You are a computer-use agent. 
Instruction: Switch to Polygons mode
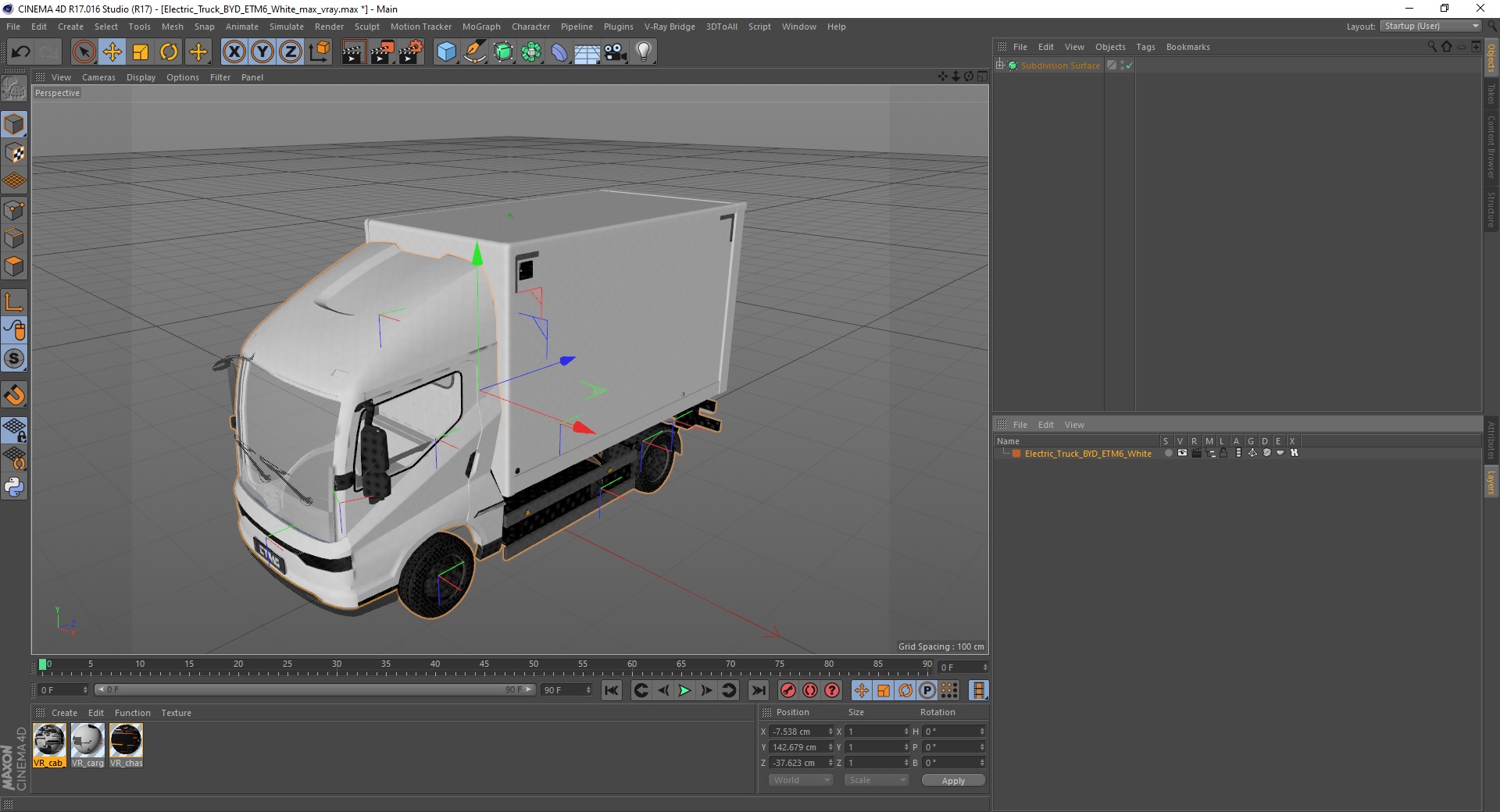pyautogui.click(x=14, y=266)
